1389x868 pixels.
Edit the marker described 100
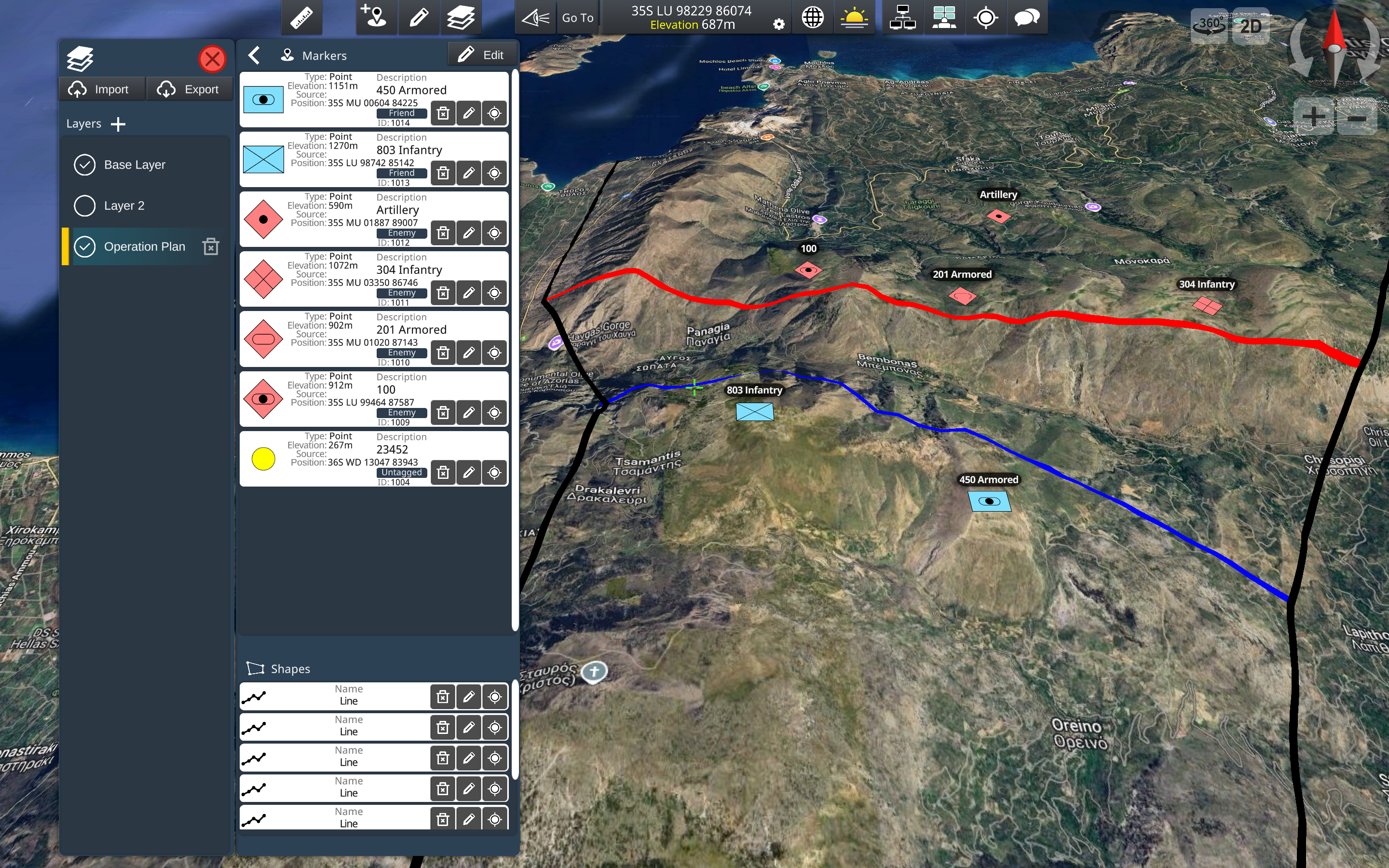[468, 413]
